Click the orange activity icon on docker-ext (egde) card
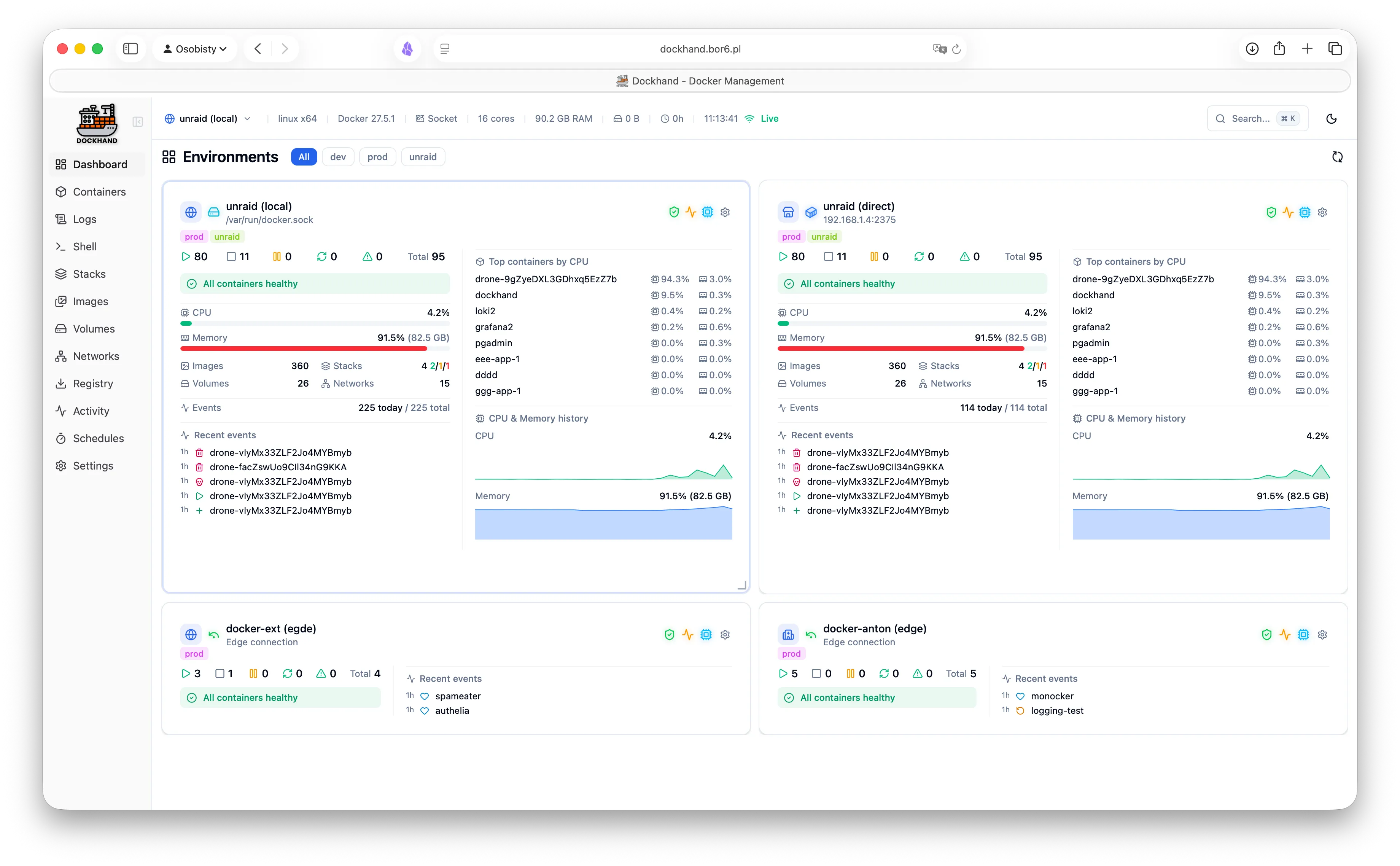Image resolution: width=1400 pixels, height=866 pixels. (x=687, y=635)
